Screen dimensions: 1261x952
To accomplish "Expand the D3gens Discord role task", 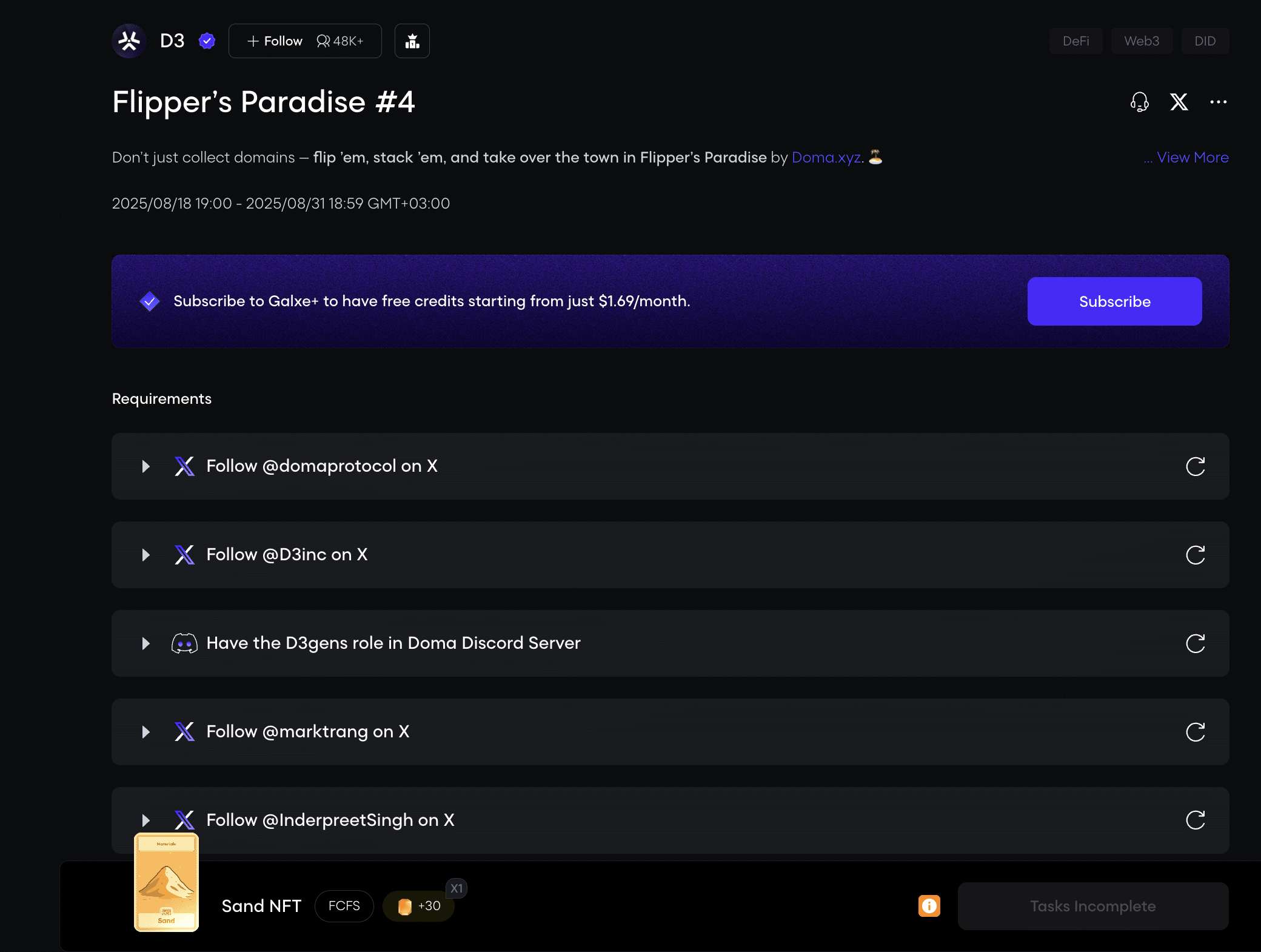I will click(145, 643).
